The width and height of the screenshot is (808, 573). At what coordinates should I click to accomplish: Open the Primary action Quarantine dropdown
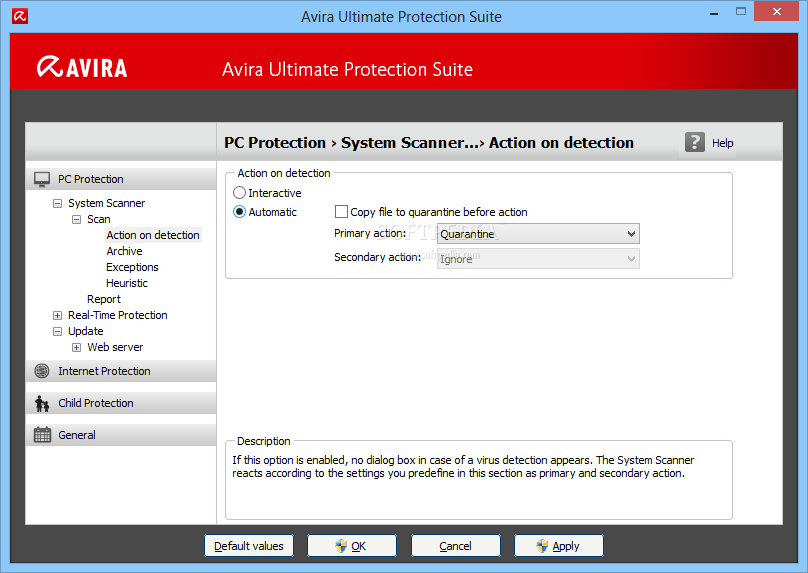point(538,234)
